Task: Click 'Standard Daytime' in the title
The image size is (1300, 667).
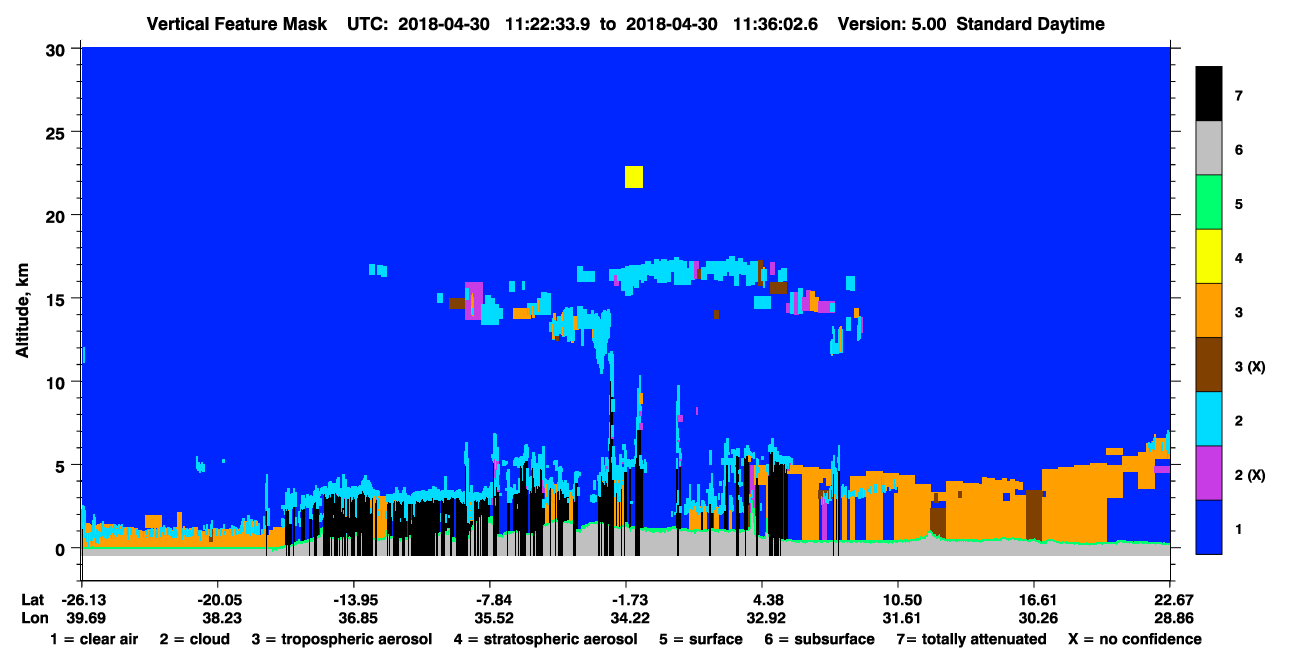Action: point(1031,24)
